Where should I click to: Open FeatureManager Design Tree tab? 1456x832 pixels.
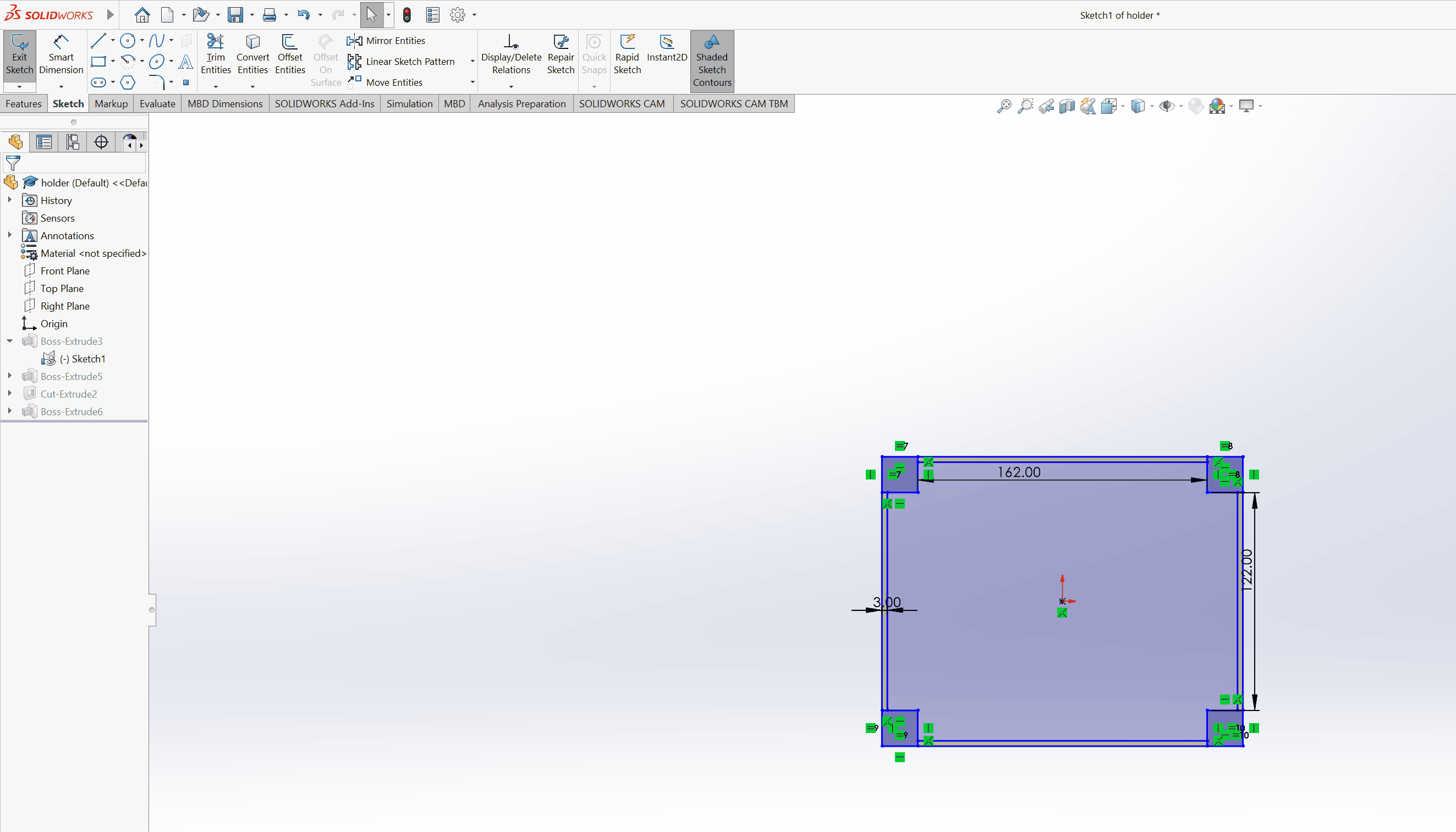(15, 142)
